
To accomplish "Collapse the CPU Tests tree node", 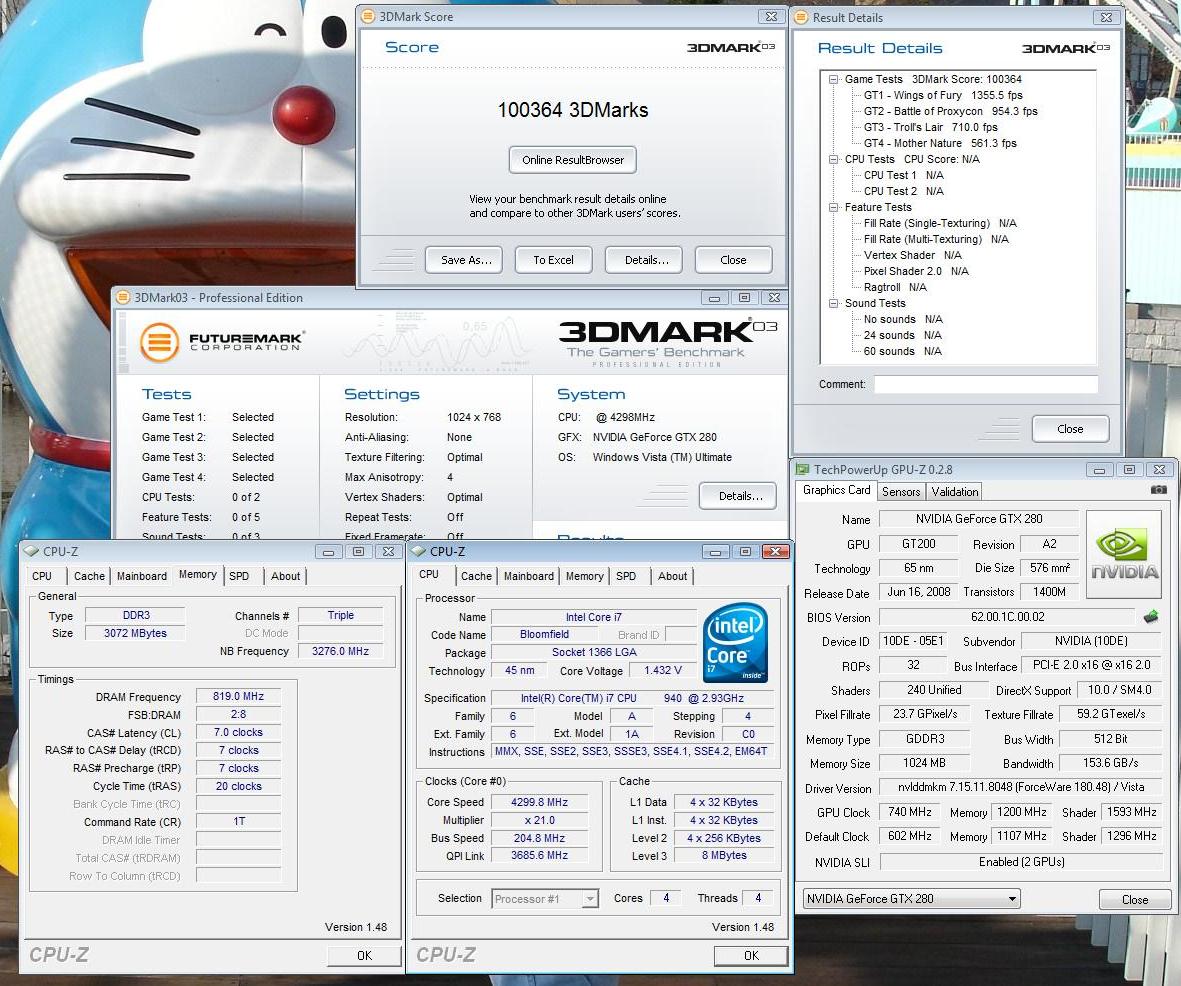I will coord(834,159).
